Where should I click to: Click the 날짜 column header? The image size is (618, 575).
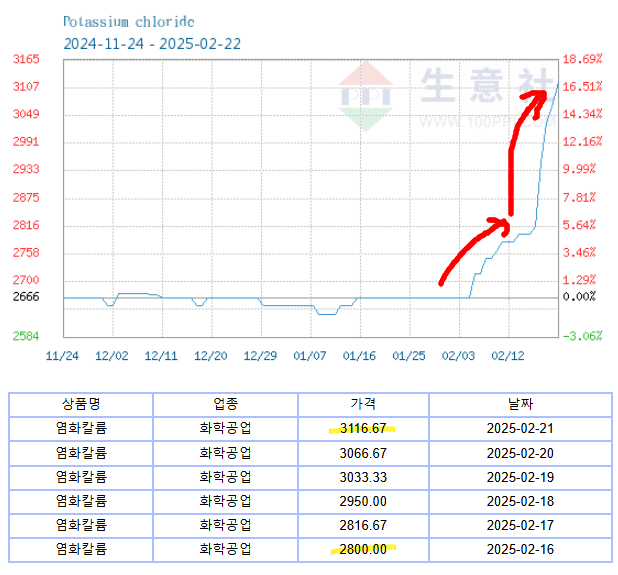(520, 404)
